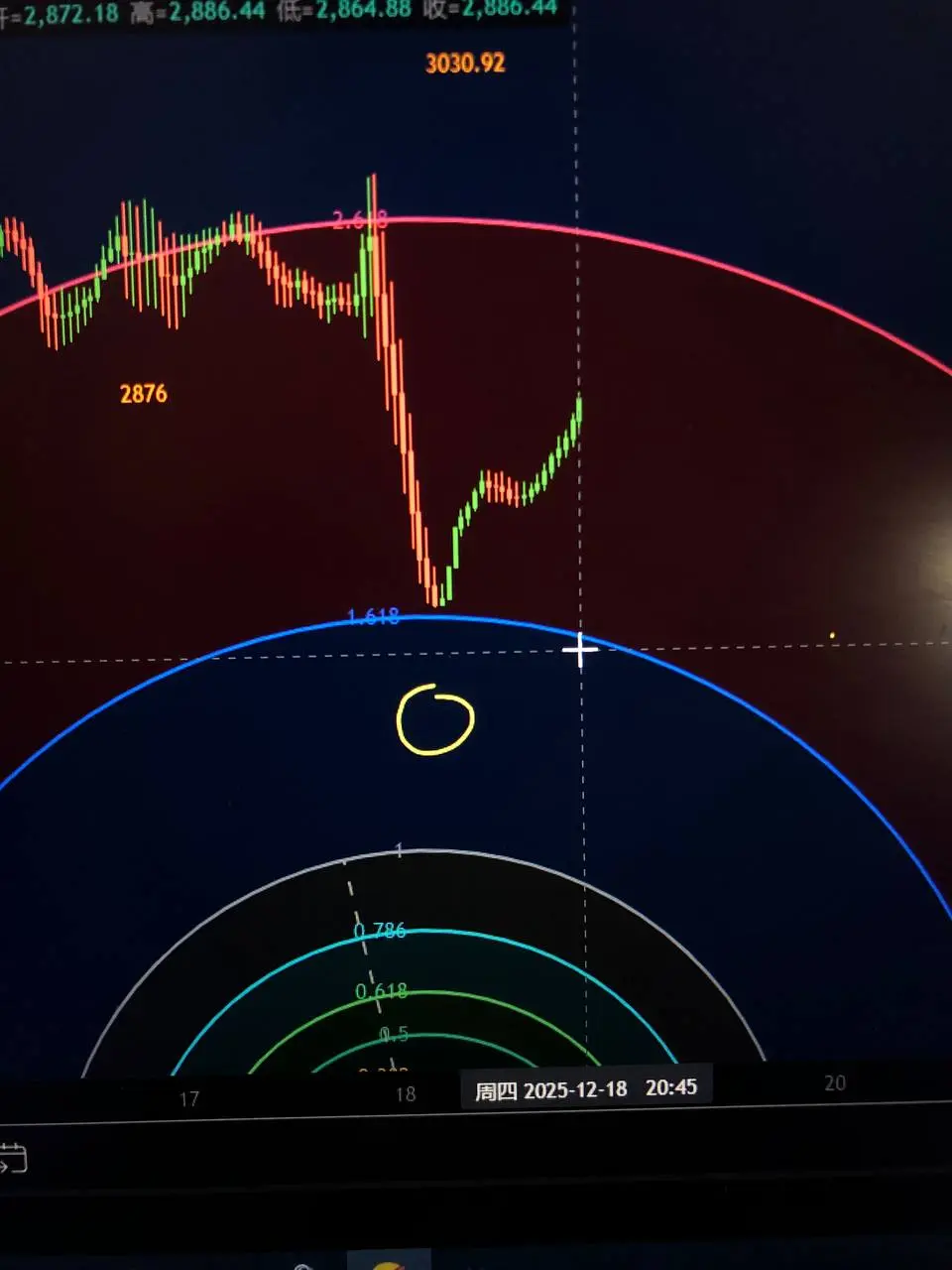This screenshot has height=1270, width=952.
Task: Click date 17 on the time axis
Action: click(189, 1098)
